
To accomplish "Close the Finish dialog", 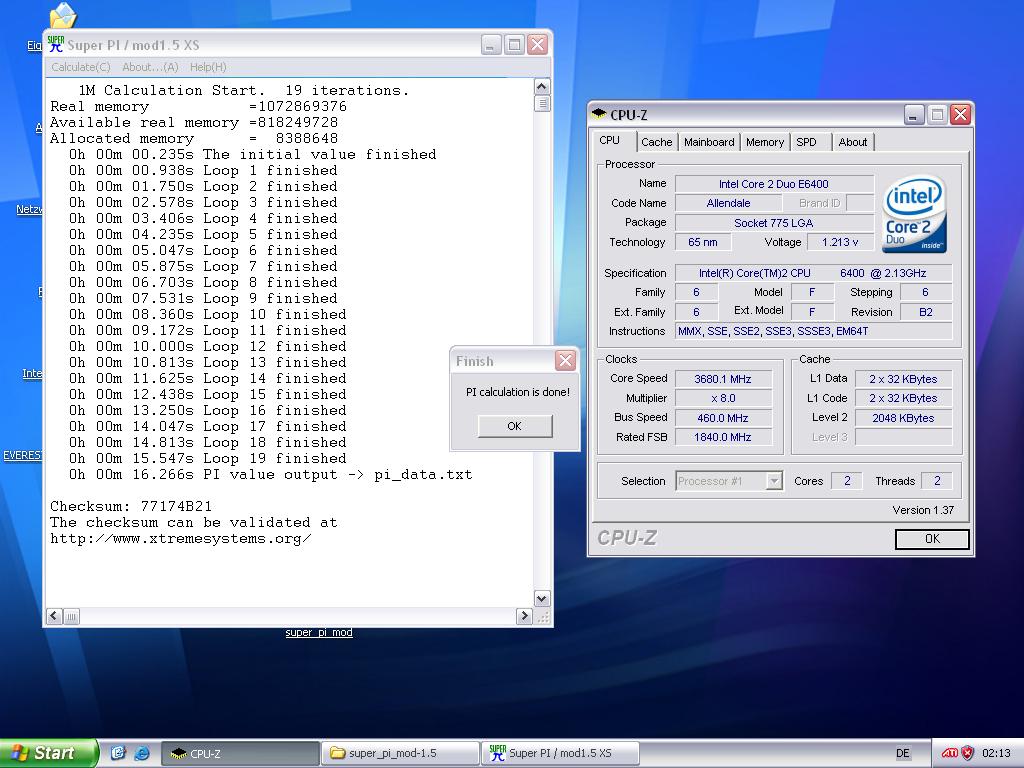I will (x=566, y=360).
